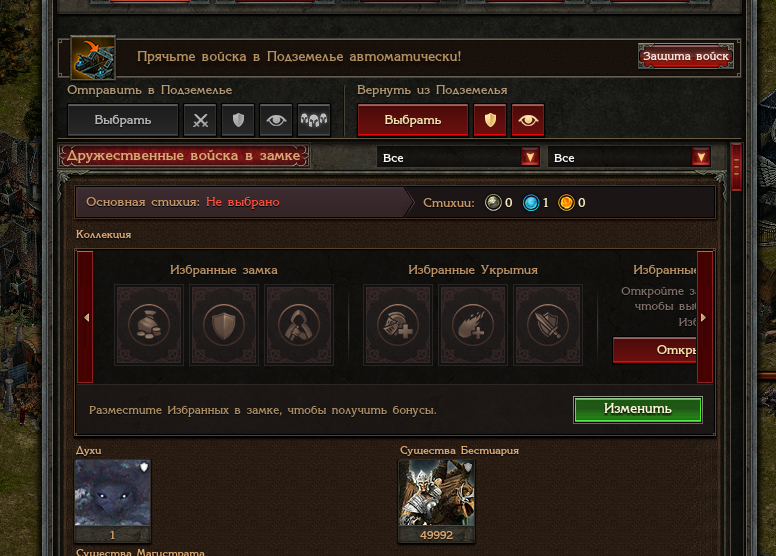The image size is (776, 556).
Task: Show previous collection with left arrow
Action: point(85,317)
